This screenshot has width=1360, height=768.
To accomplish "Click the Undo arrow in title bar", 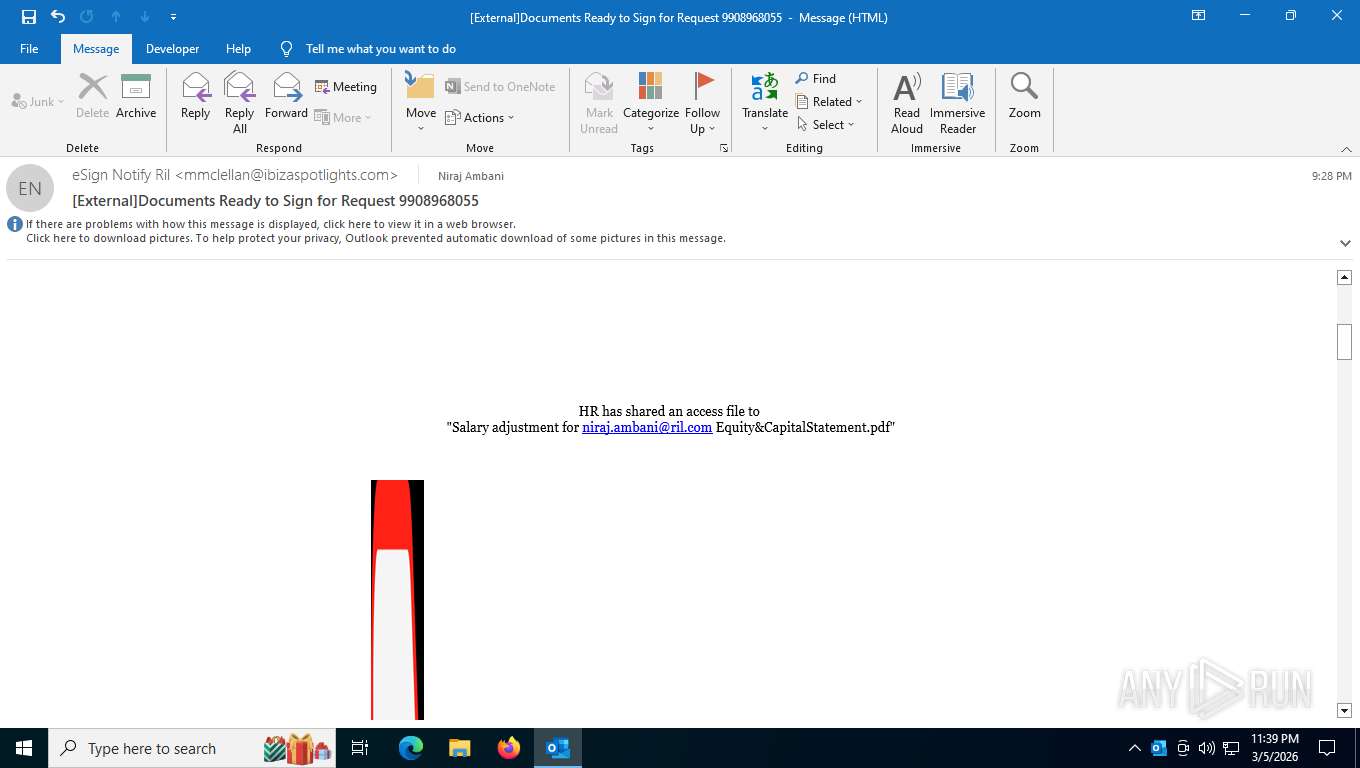I will point(58,17).
